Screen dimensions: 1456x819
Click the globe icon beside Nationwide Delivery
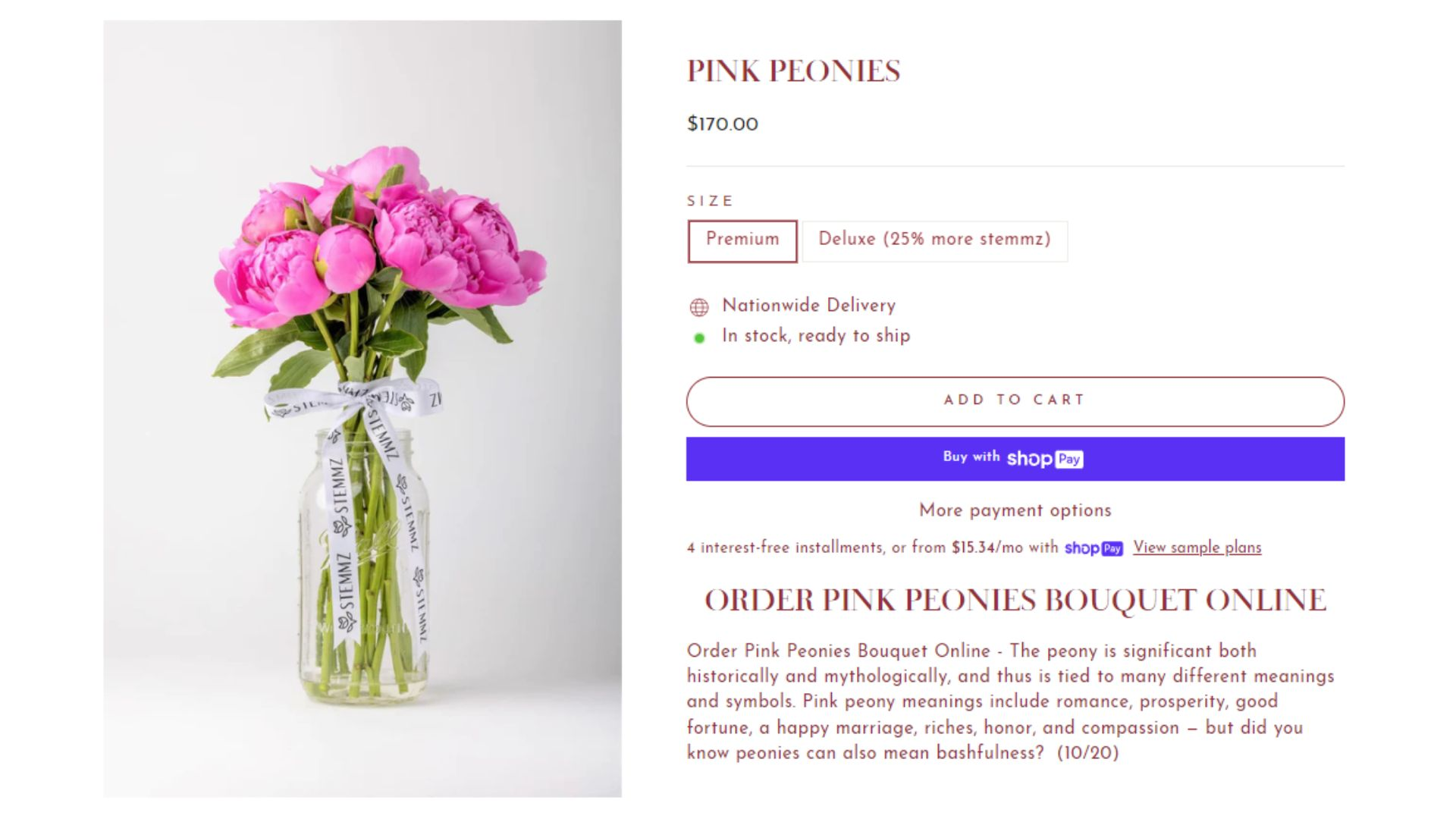(698, 307)
